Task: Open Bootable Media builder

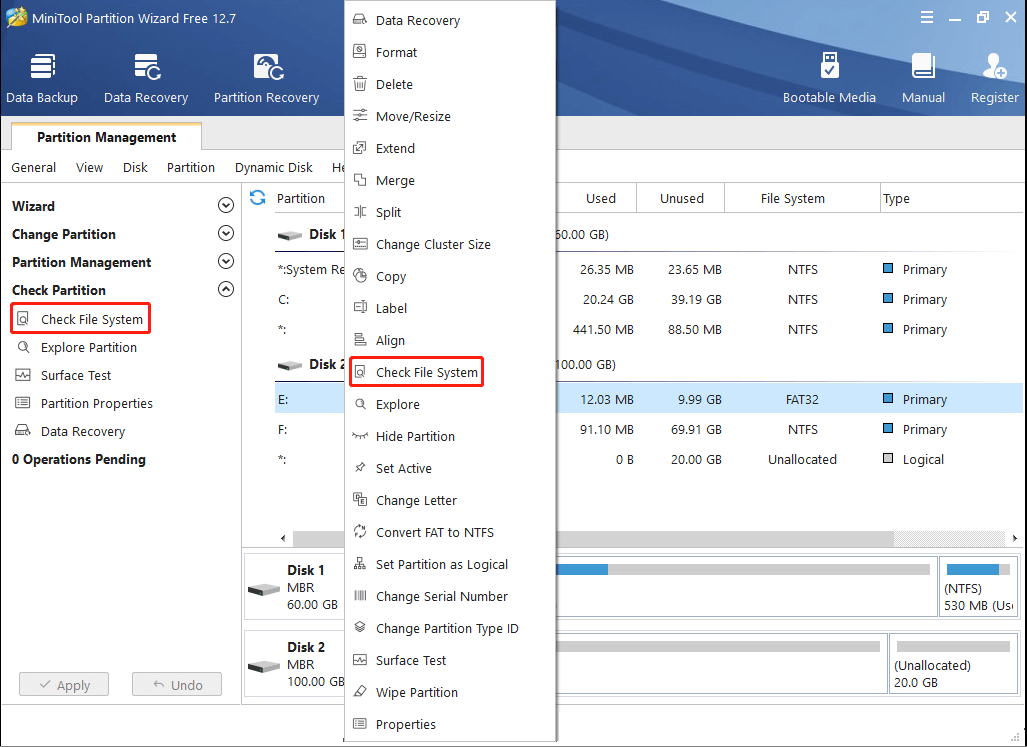Action: [829, 79]
